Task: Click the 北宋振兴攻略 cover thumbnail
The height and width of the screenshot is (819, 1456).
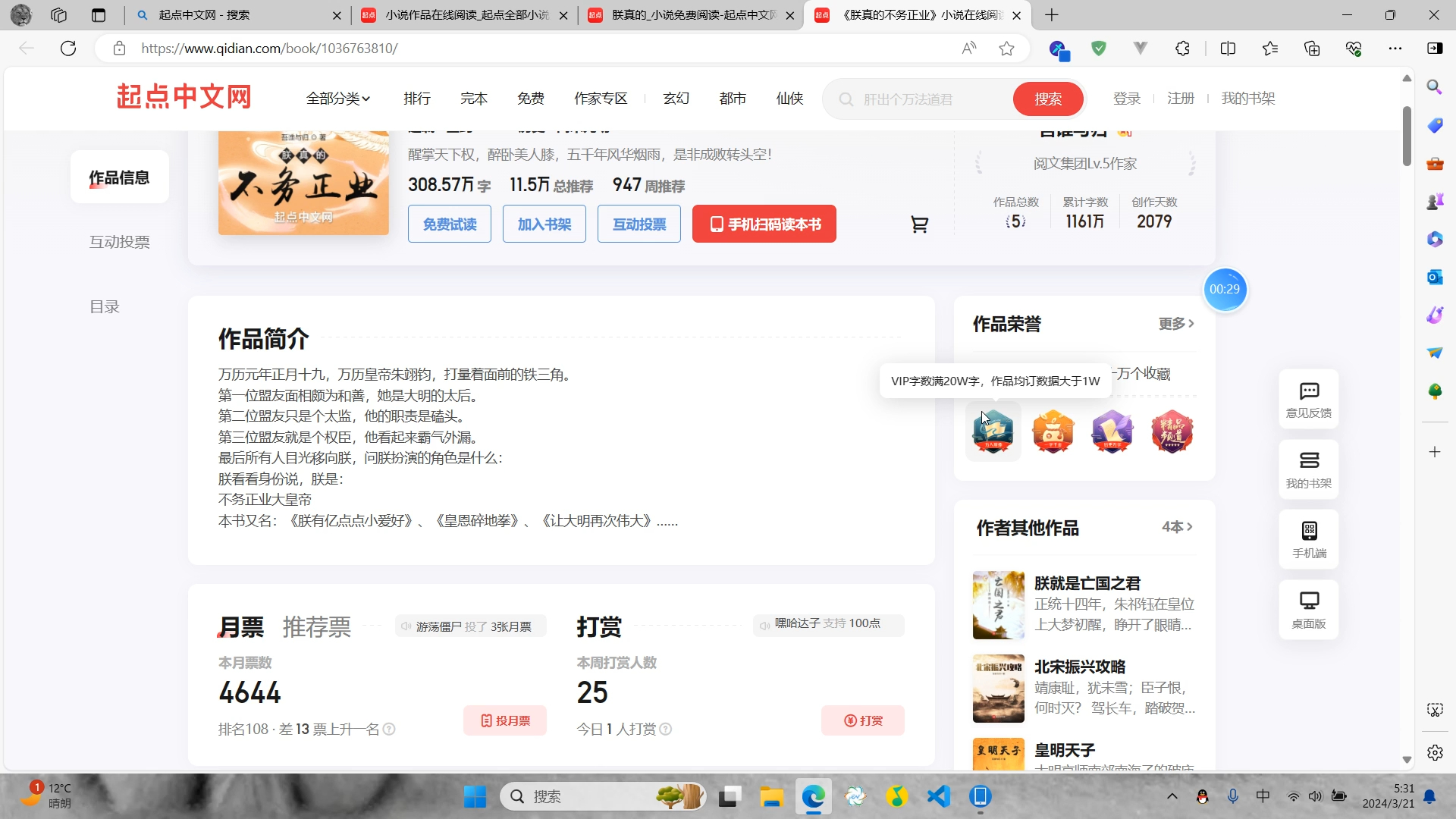Action: coord(999,689)
